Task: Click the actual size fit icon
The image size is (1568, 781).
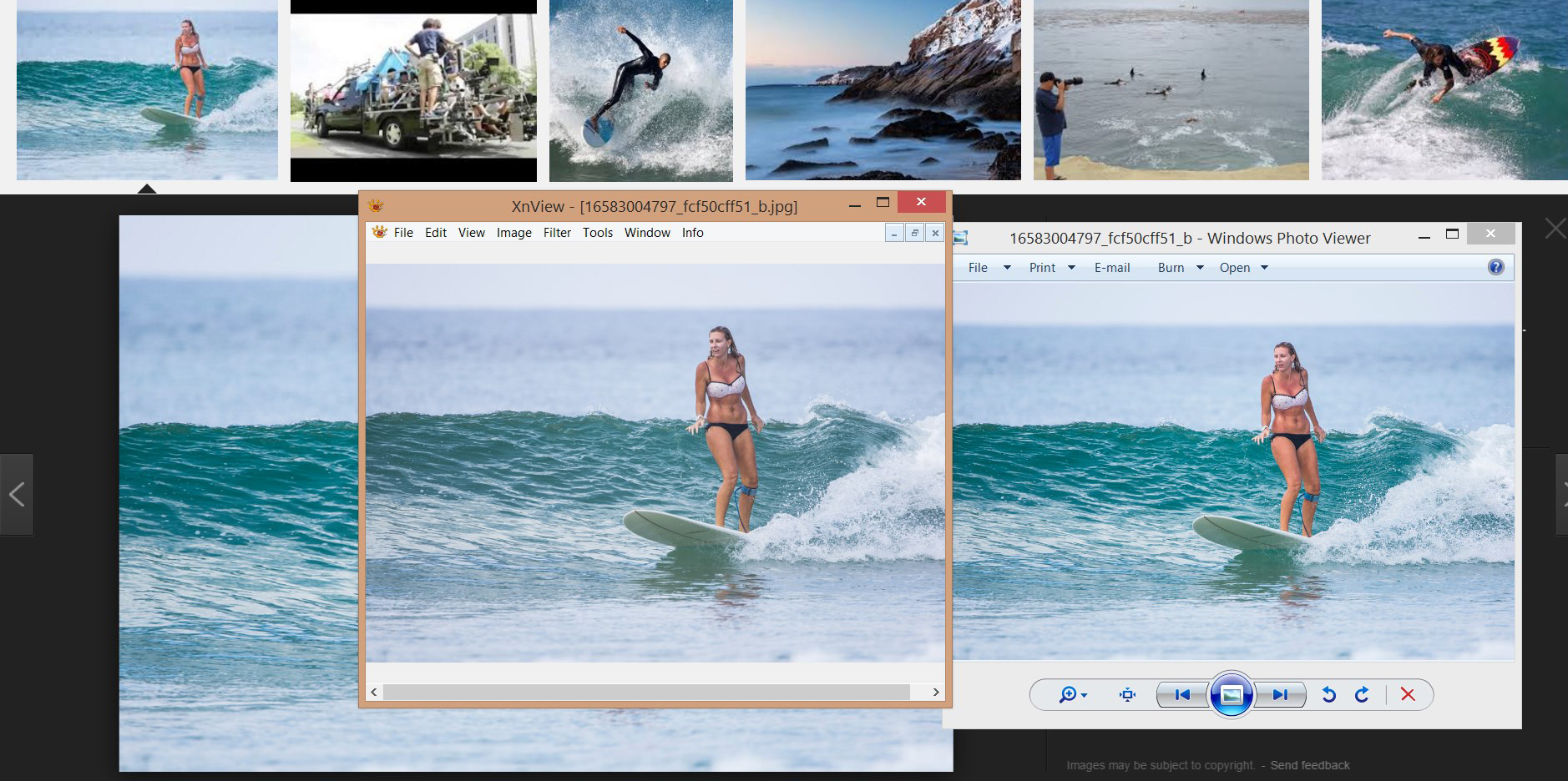Action: coord(1127,694)
